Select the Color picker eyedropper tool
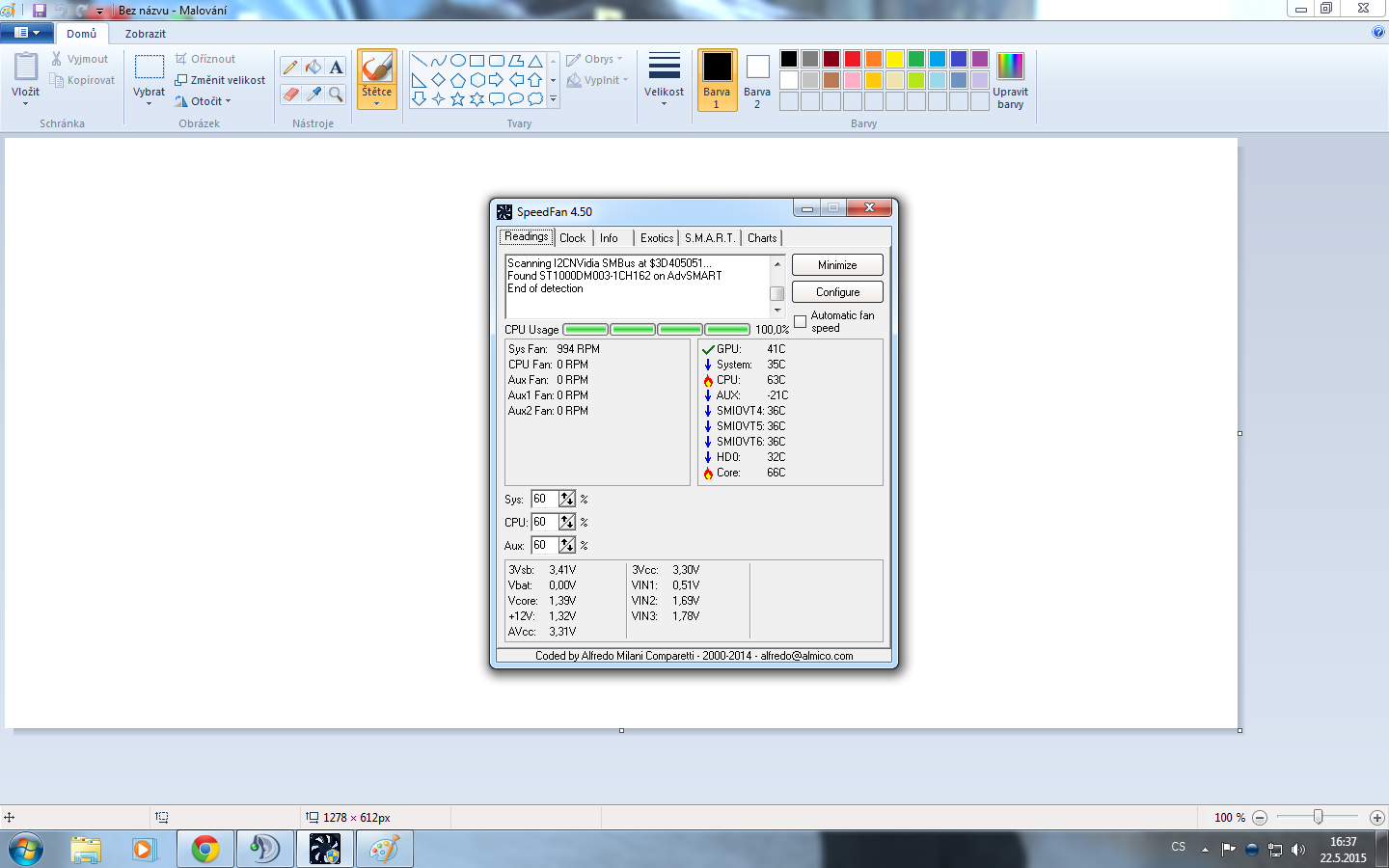The image size is (1389, 868). tap(313, 94)
